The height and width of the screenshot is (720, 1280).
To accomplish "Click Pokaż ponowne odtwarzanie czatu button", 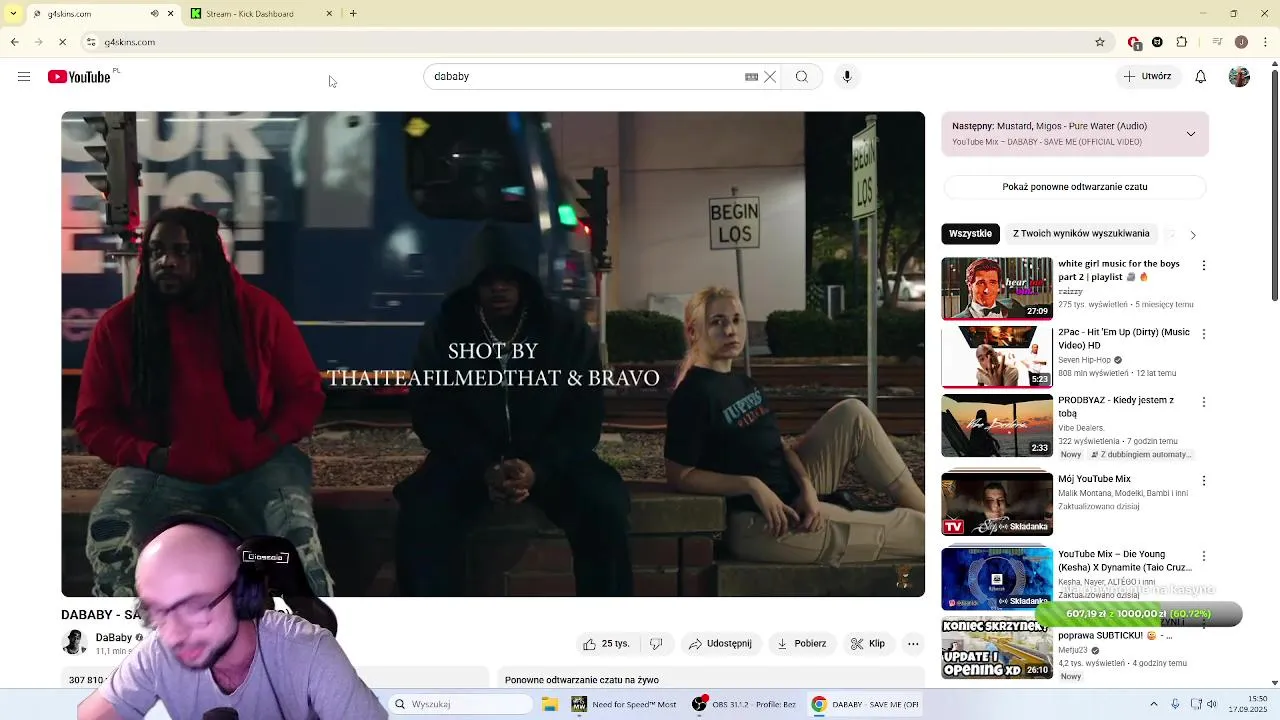I will coord(1075,187).
